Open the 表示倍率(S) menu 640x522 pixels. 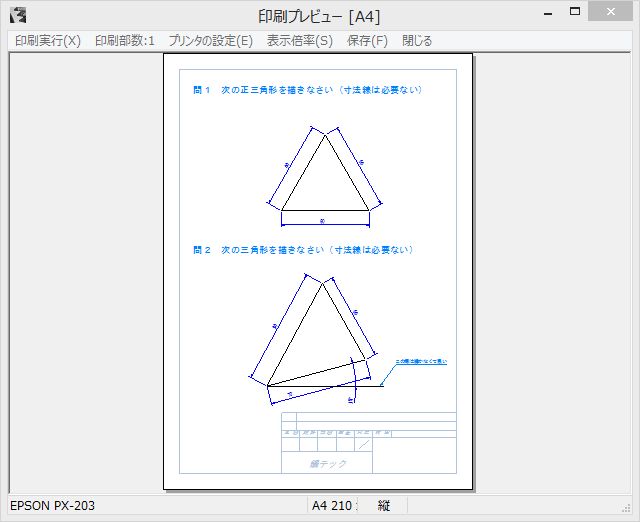(300, 41)
